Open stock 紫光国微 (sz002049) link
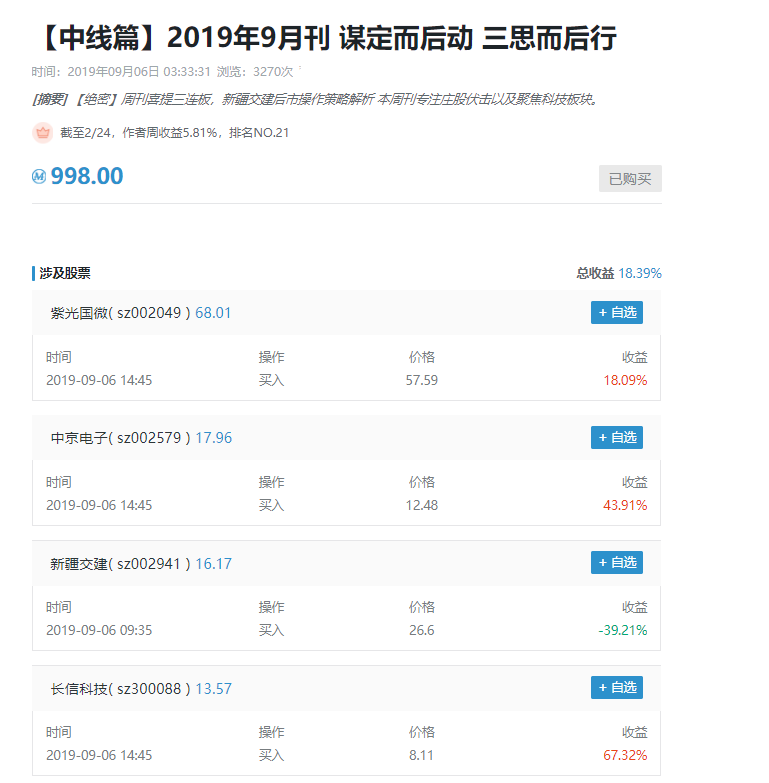 120,313
